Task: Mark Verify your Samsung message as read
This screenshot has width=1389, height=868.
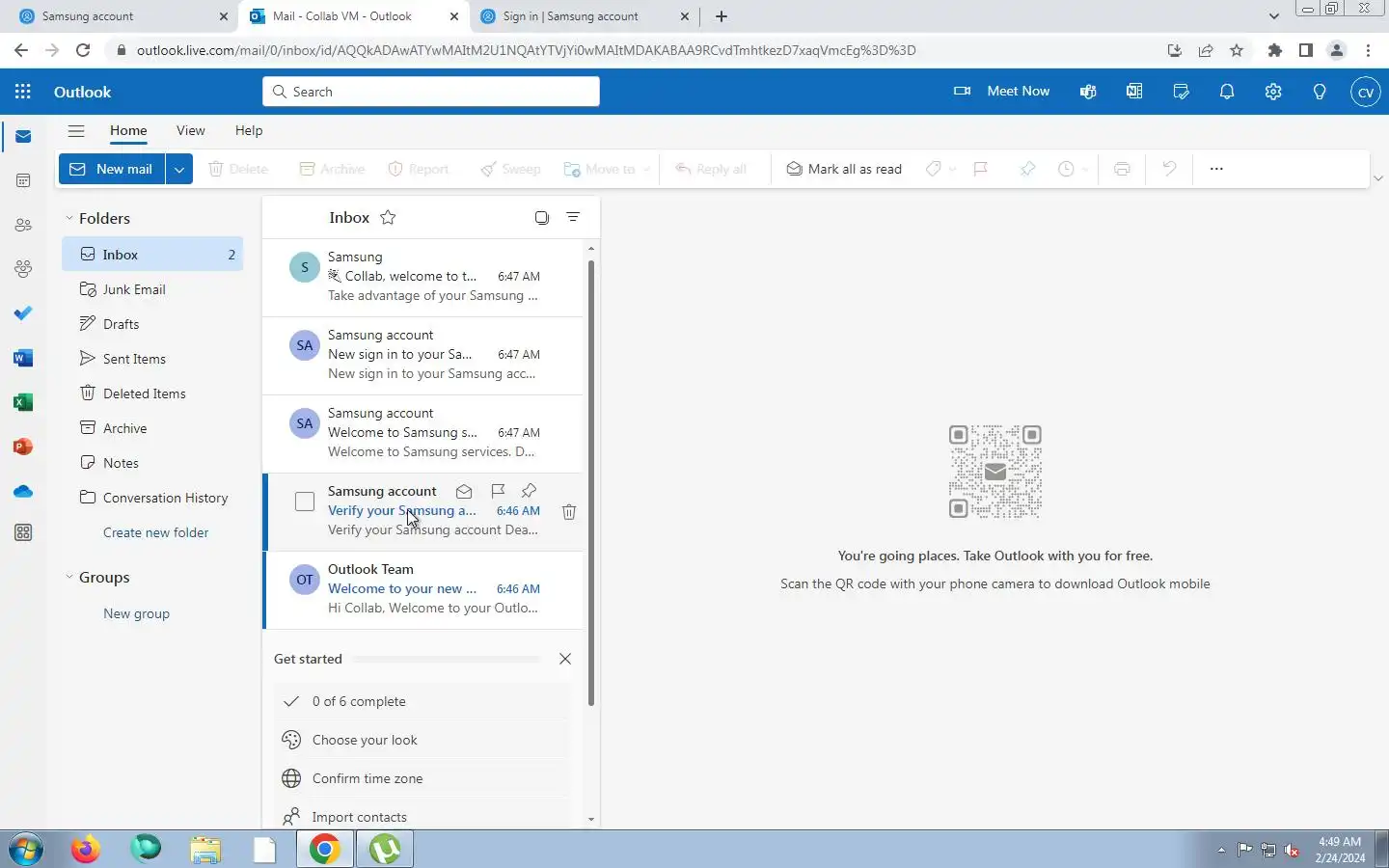Action: [464, 491]
